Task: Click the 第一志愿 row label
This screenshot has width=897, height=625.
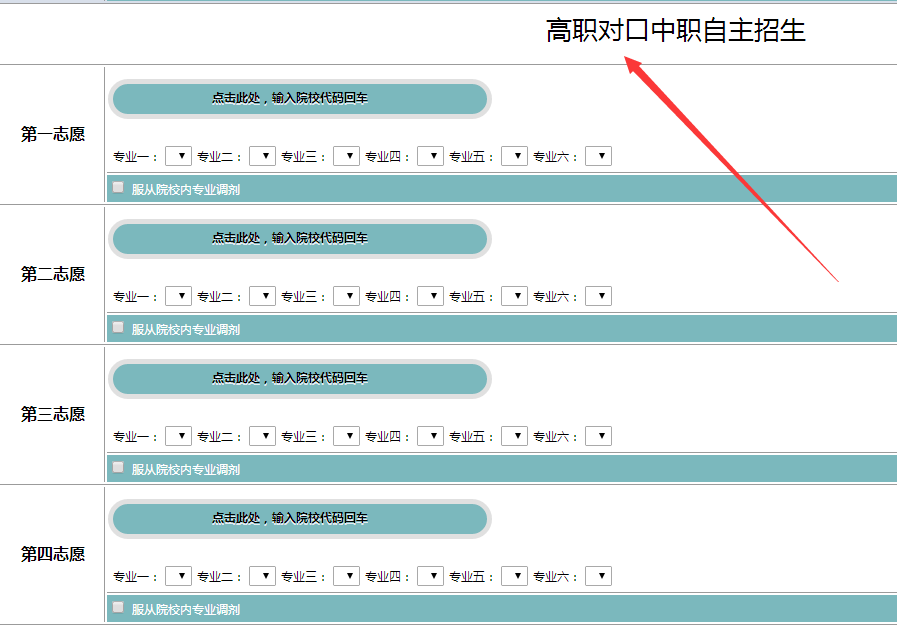Action: [53, 135]
